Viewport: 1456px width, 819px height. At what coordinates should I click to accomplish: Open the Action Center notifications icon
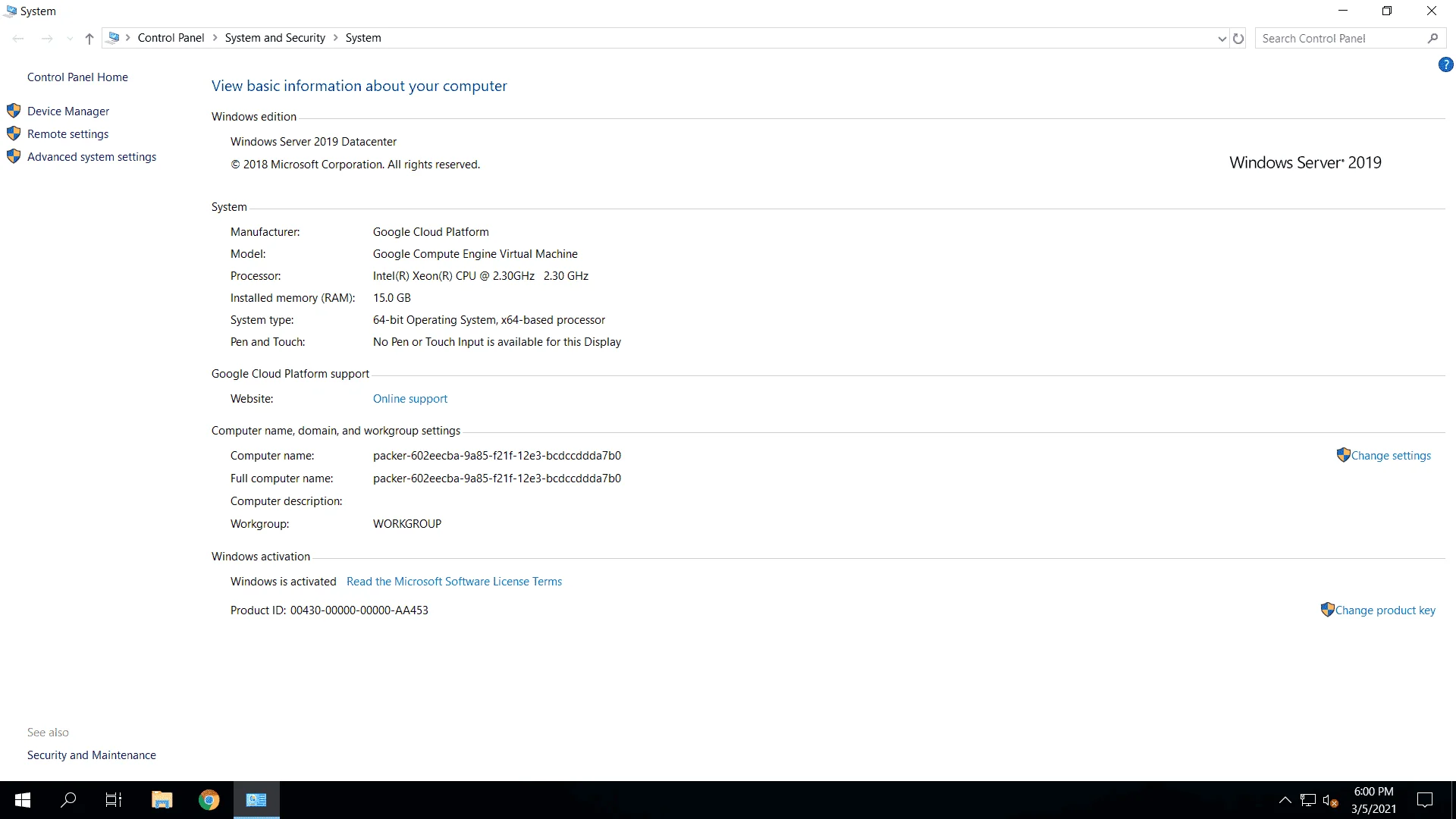point(1425,800)
